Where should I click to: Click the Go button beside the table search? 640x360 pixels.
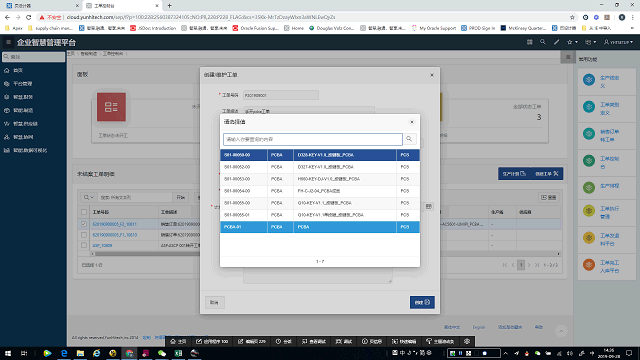click(x=180, y=197)
